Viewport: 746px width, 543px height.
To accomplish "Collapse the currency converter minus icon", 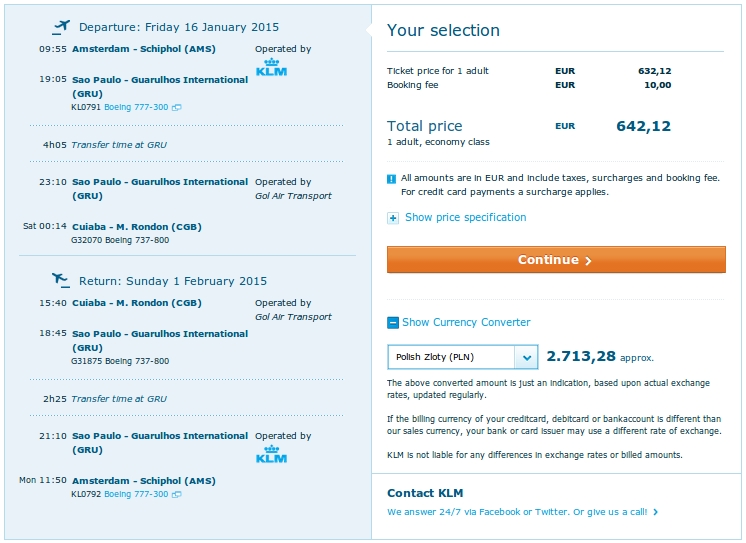I will (393, 323).
